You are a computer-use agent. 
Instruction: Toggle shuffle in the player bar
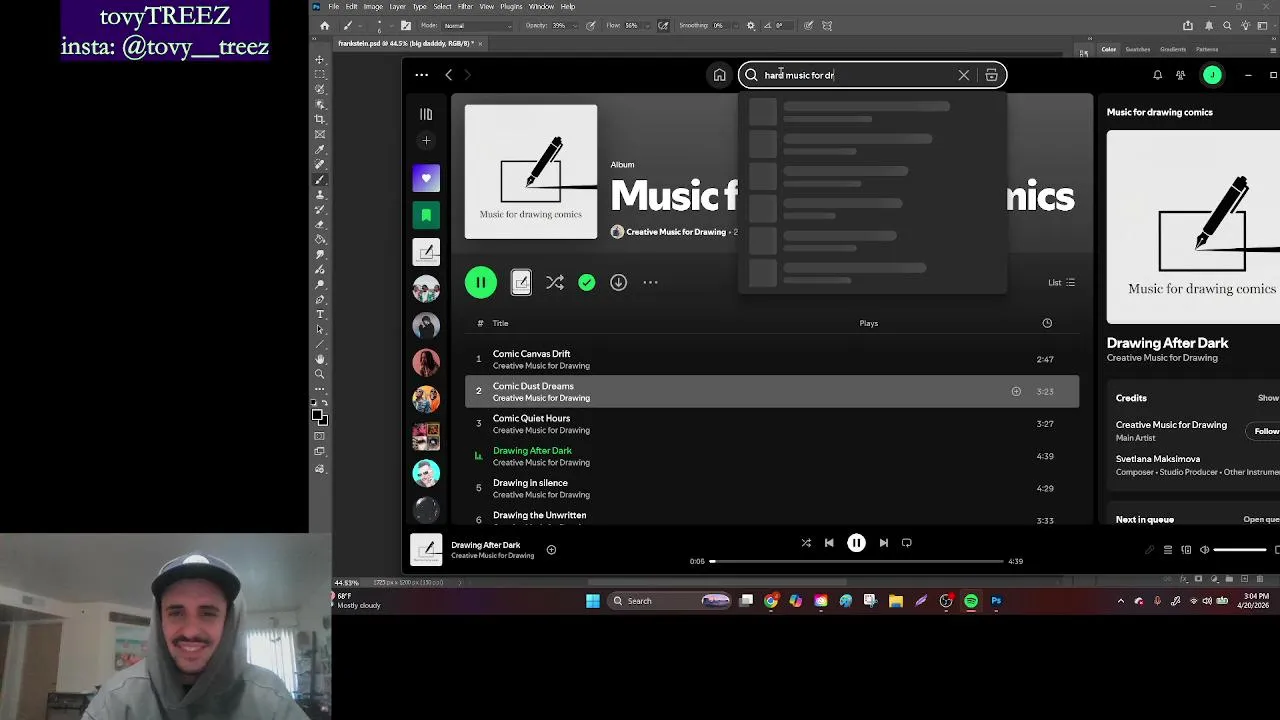click(806, 543)
